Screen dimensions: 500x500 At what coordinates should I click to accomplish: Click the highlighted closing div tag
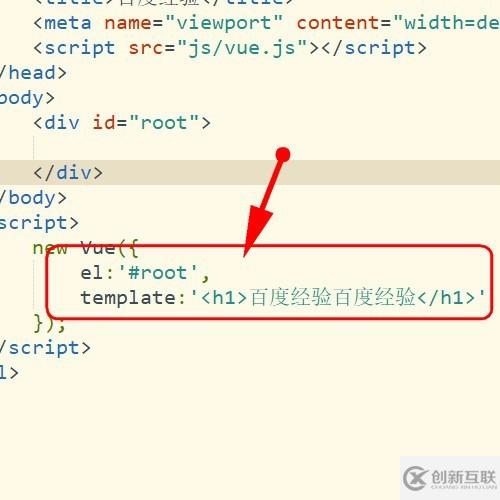68,173
